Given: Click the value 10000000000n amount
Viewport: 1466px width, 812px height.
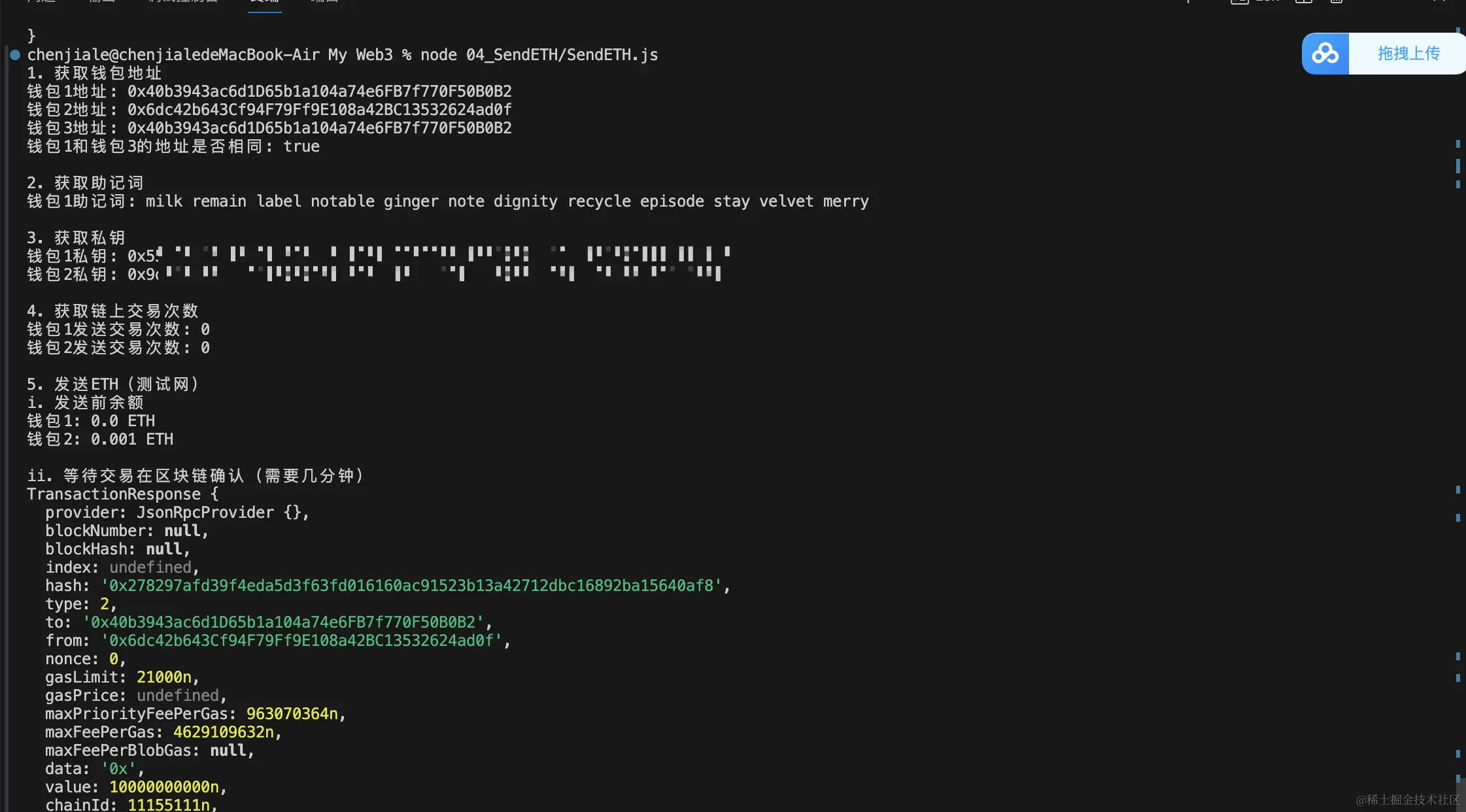Looking at the screenshot, I should click(164, 787).
